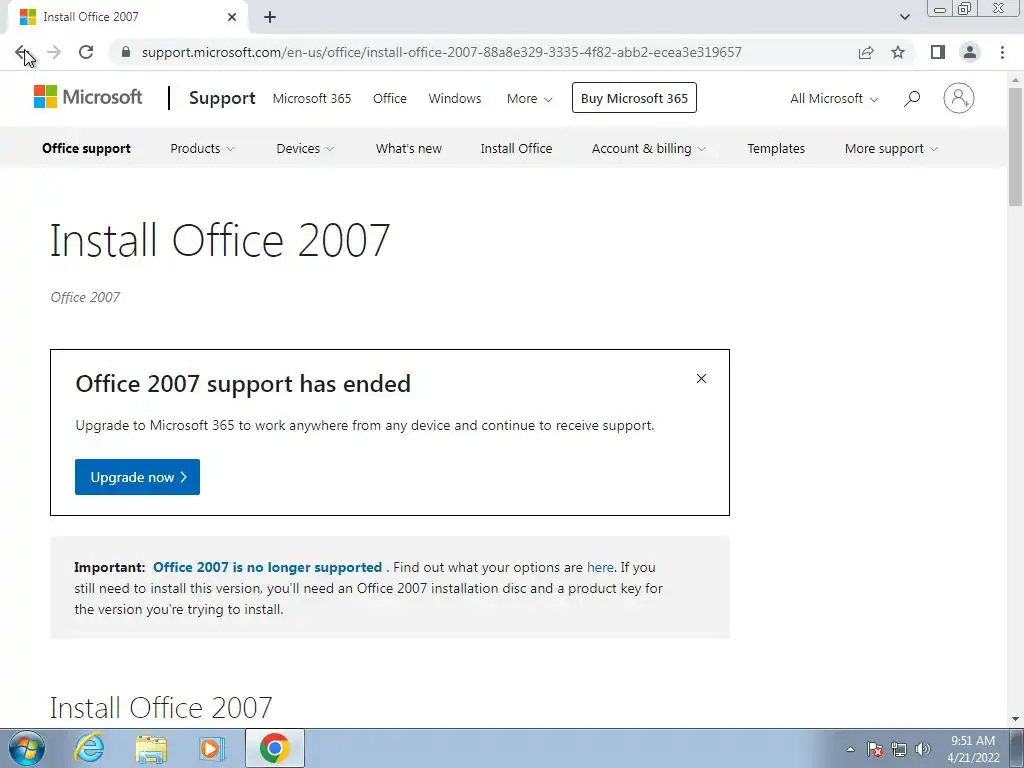Click the page vertical scrollbar thumb
This screenshot has width=1024, height=768.
(1015, 146)
